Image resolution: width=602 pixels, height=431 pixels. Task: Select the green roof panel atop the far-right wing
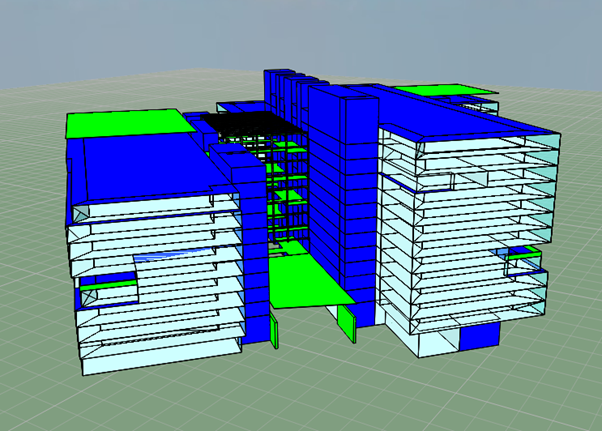click(x=445, y=91)
